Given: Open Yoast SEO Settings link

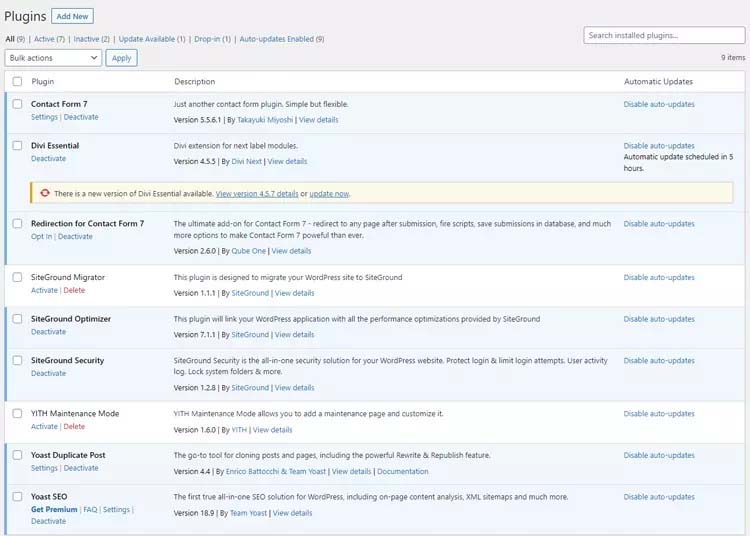Looking at the screenshot, I should click(116, 510).
